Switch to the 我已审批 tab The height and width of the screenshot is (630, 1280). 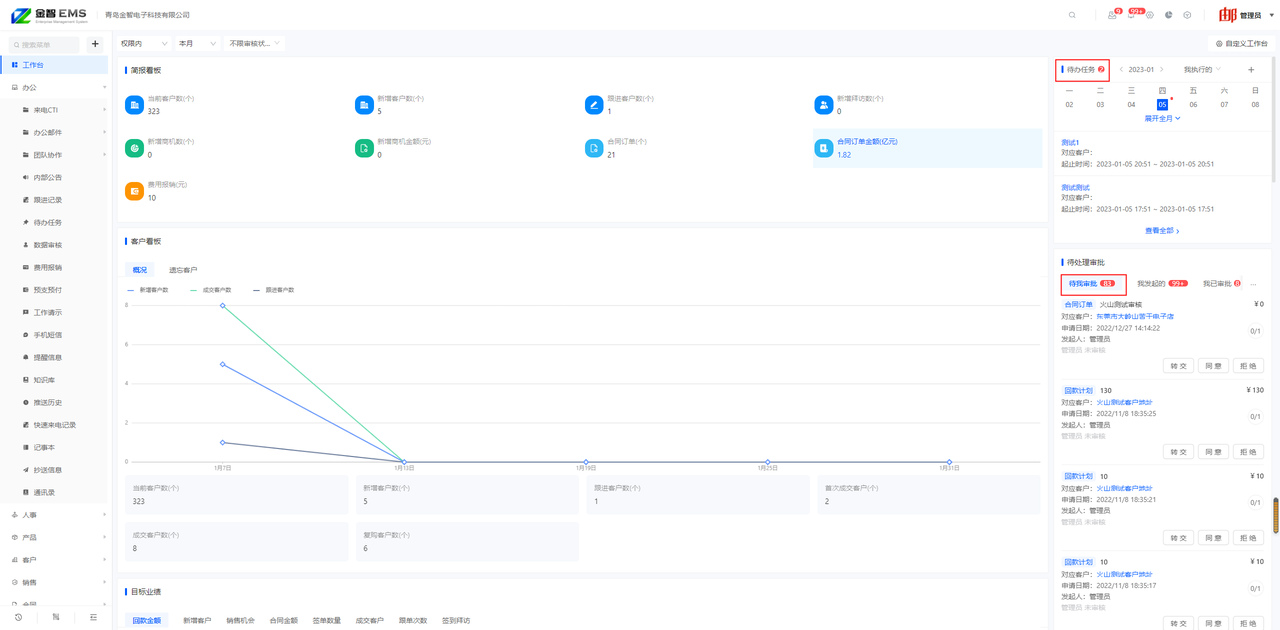pos(1222,284)
